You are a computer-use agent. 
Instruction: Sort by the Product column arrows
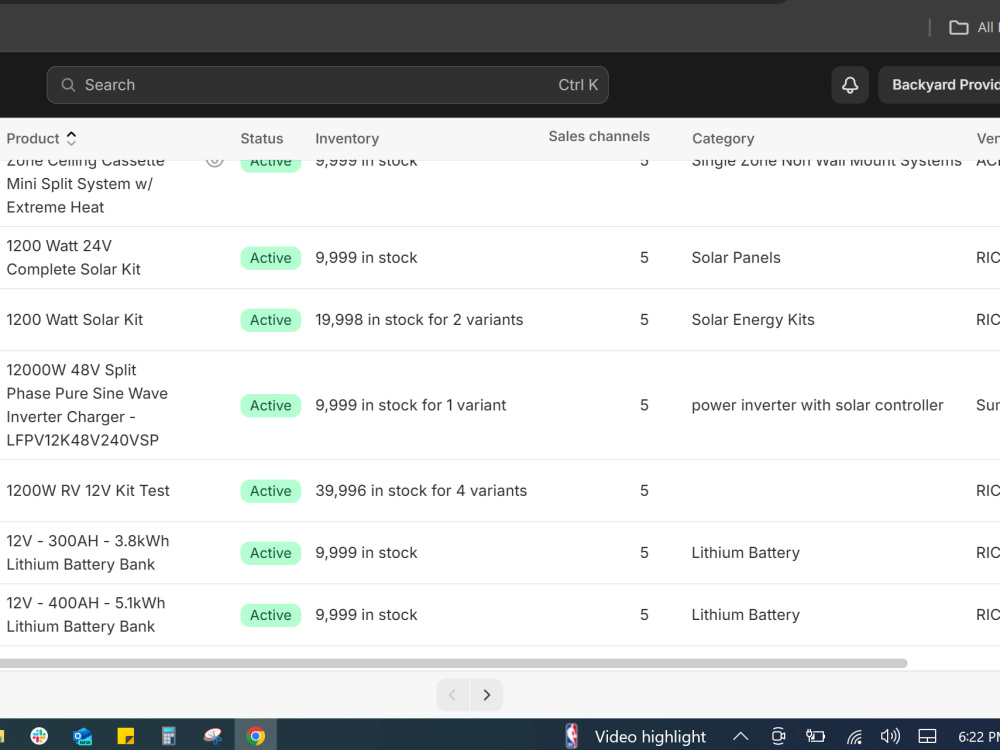tap(71, 138)
